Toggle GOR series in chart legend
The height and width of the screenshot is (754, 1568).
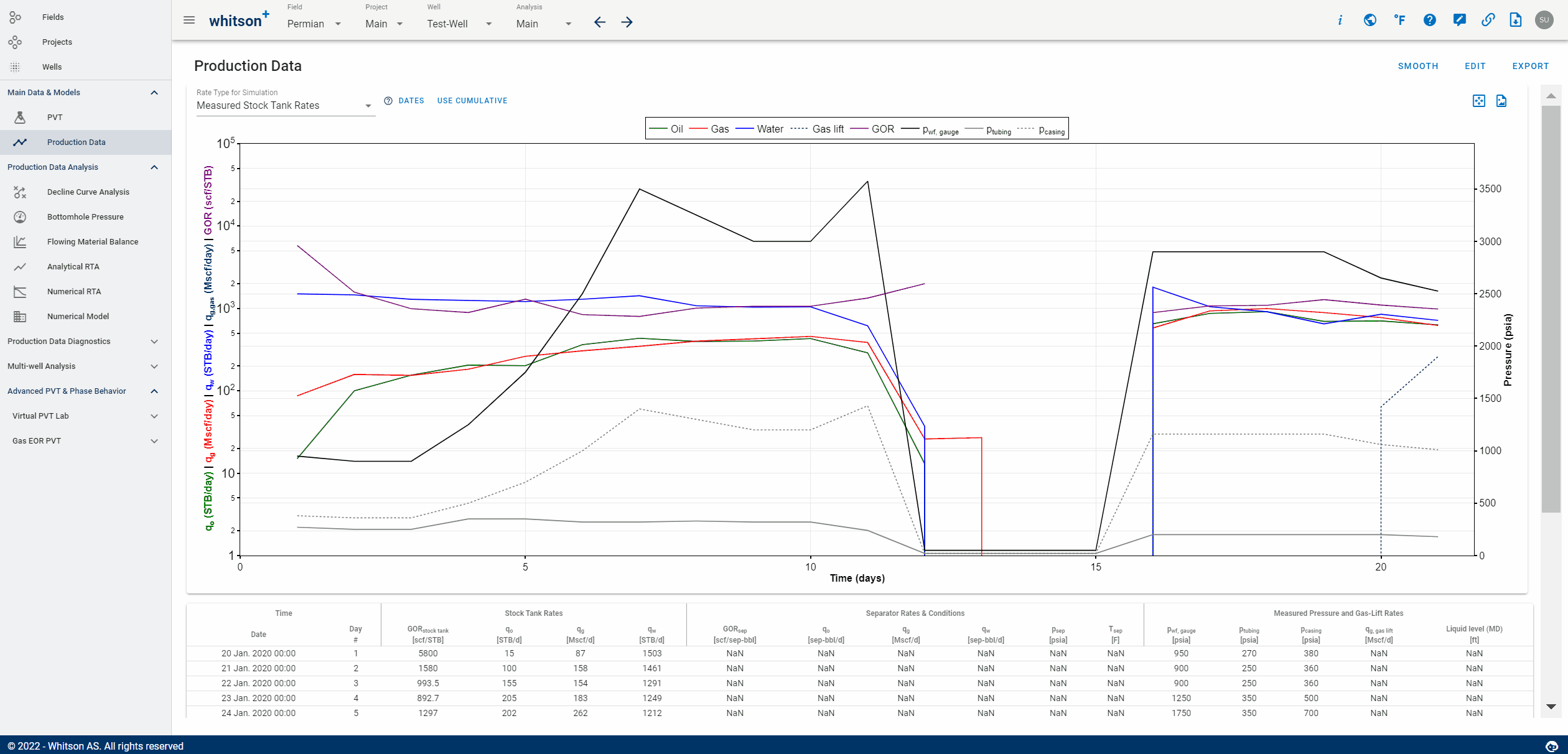tap(872, 129)
